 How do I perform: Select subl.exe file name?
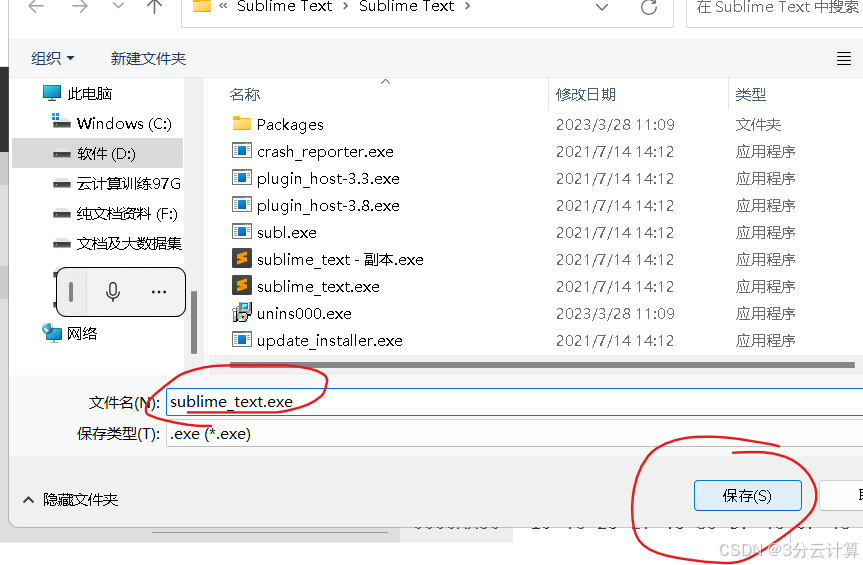(x=287, y=233)
